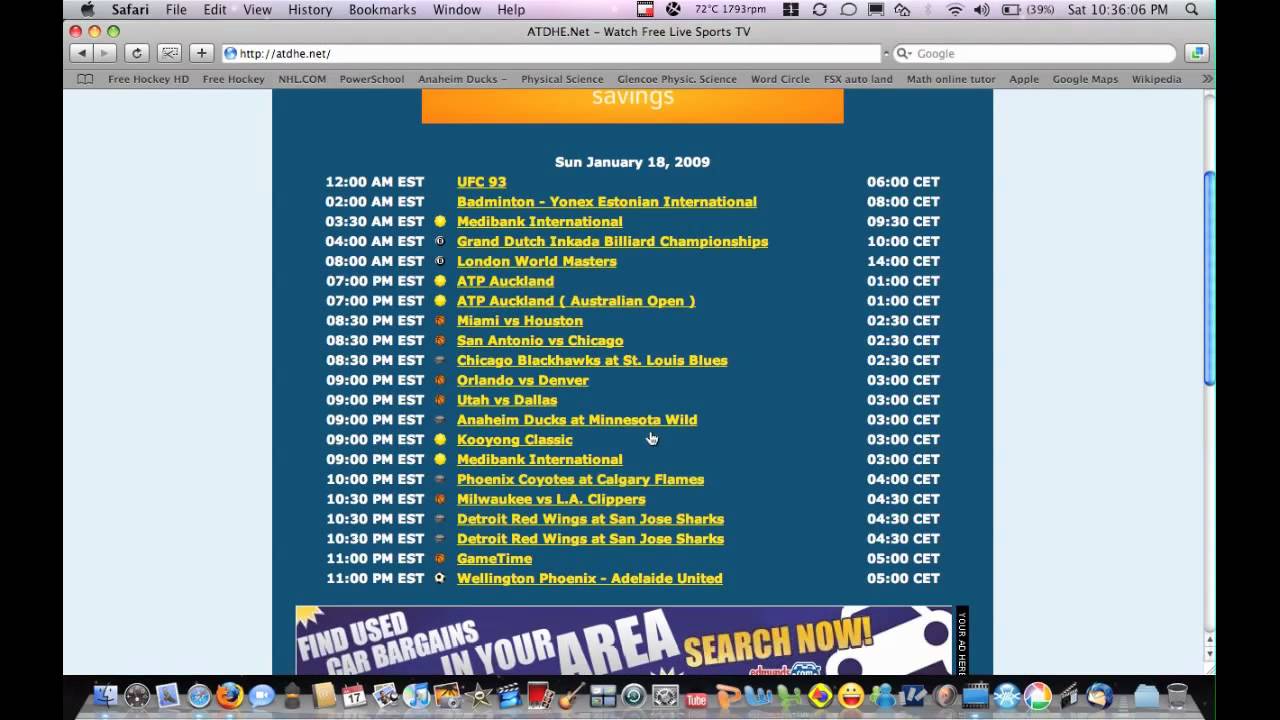Open Finder from the Dock
This screenshot has width=1280, height=720.
pyautogui.click(x=105, y=695)
